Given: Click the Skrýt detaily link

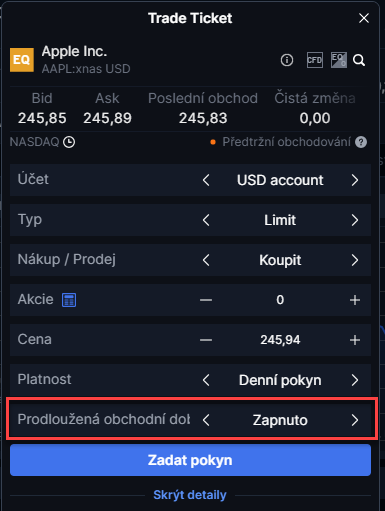Looking at the screenshot, I should coord(190,495).
